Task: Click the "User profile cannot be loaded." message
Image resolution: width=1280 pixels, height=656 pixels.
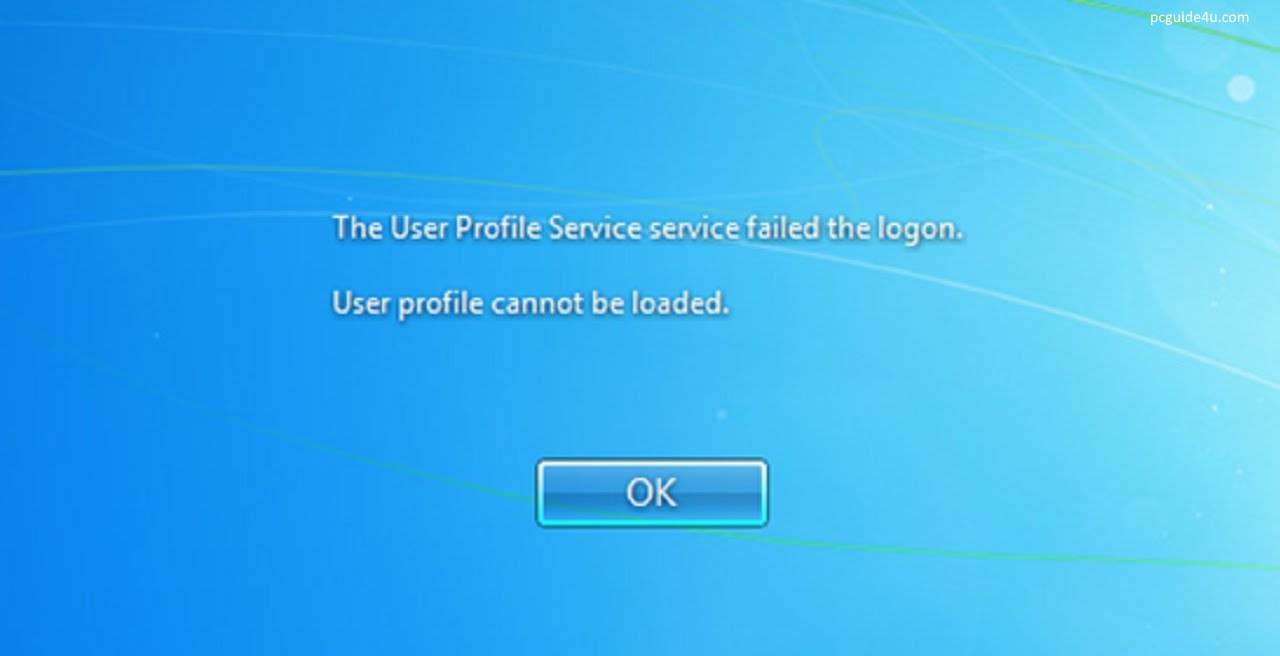Action: point(531,303)
